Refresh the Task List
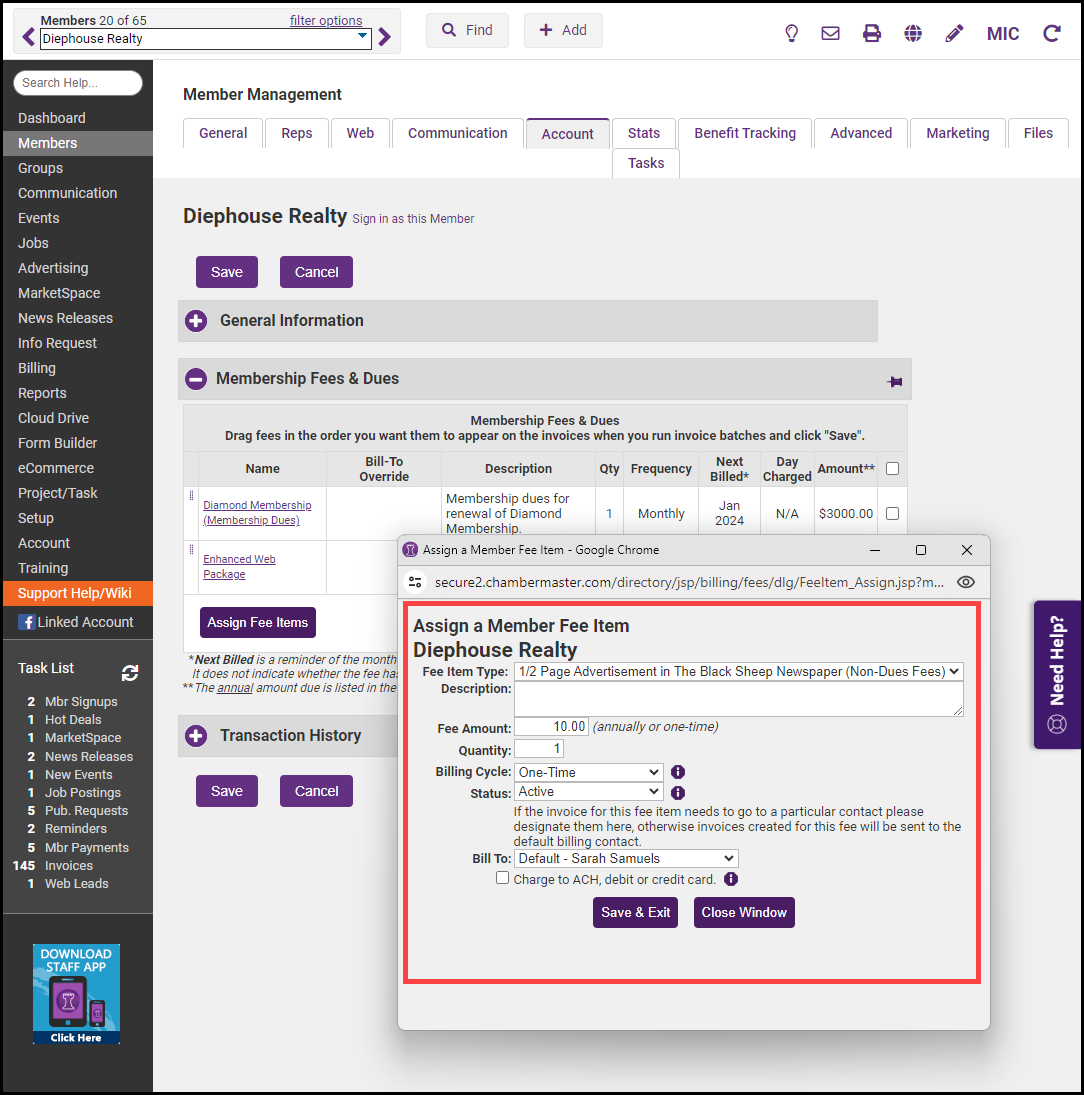The height and width of the screenshot is (1095, 1084). [130, 673]
